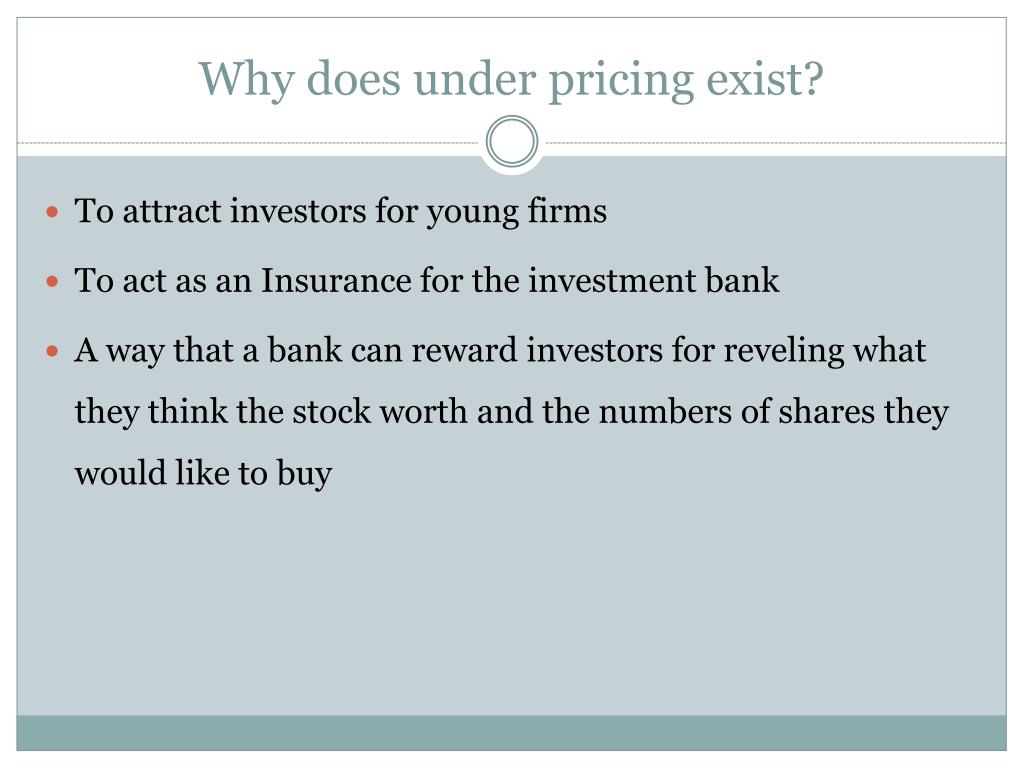The image size is (1024, 768).
Task: Click the orange bullet before 'To act as'
Action: [x=53, y=281]
